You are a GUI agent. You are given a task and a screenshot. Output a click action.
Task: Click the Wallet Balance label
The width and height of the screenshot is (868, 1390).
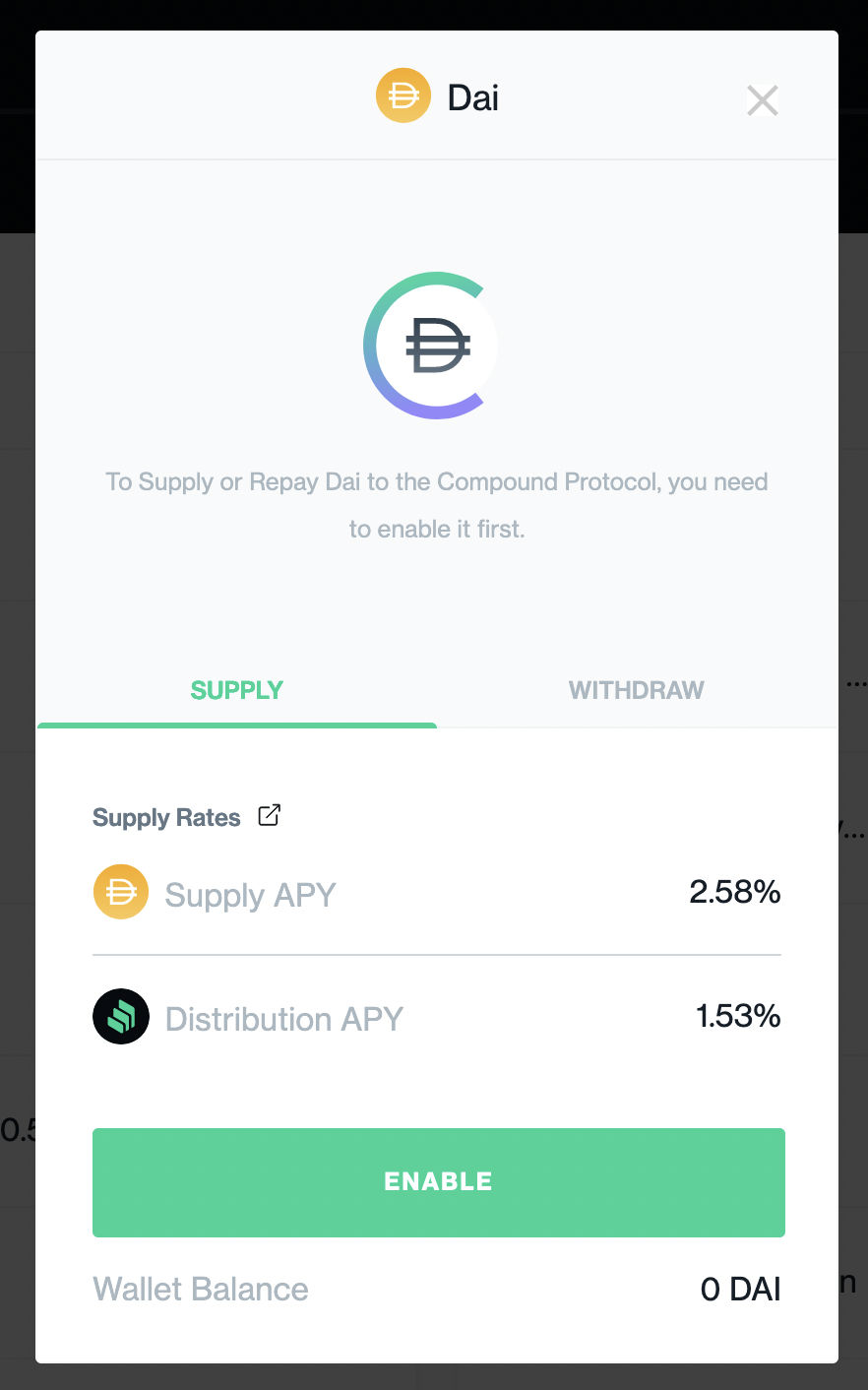pyautogui.click(x=201, y=1289)
